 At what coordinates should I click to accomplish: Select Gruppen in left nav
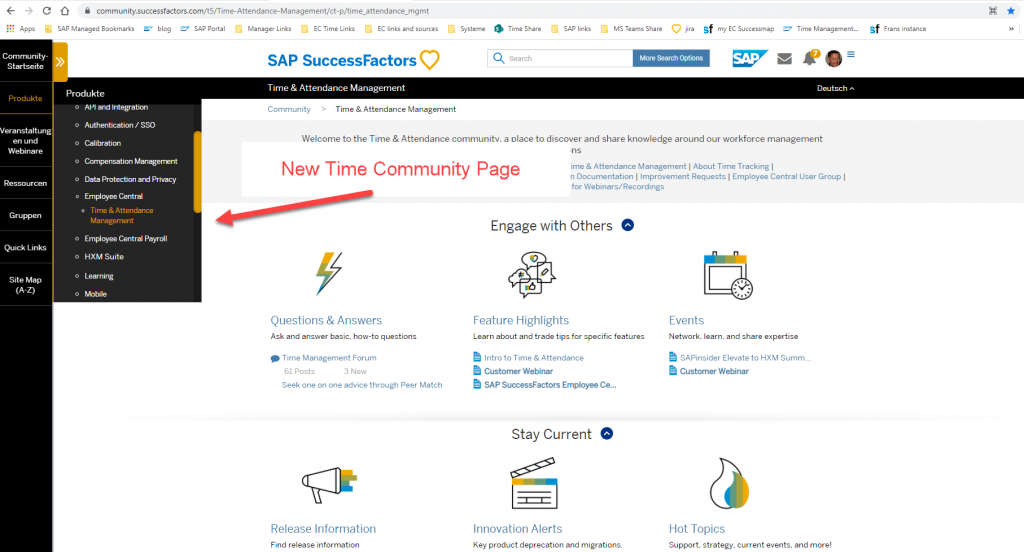pos(25,215)
